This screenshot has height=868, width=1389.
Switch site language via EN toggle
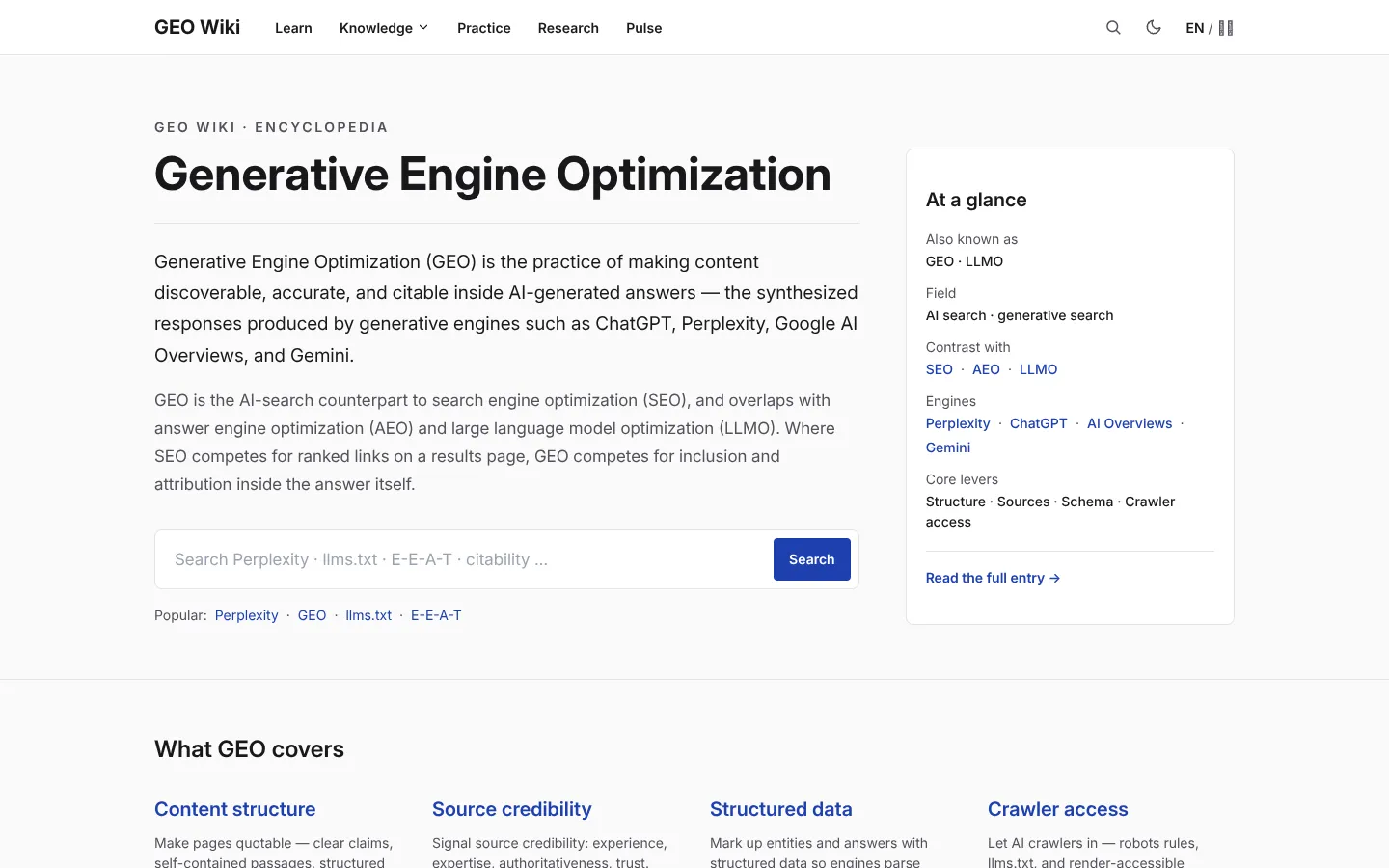[1210, 28]
